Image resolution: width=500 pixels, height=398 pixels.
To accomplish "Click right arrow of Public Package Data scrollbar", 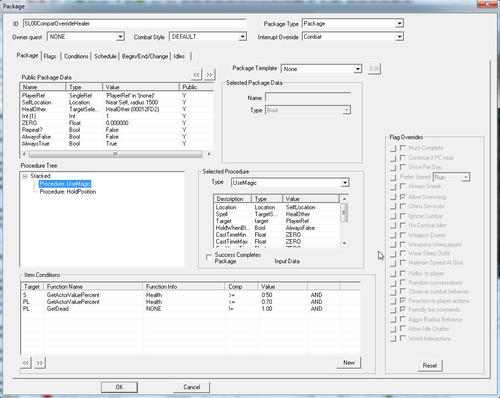I will 209,154.
